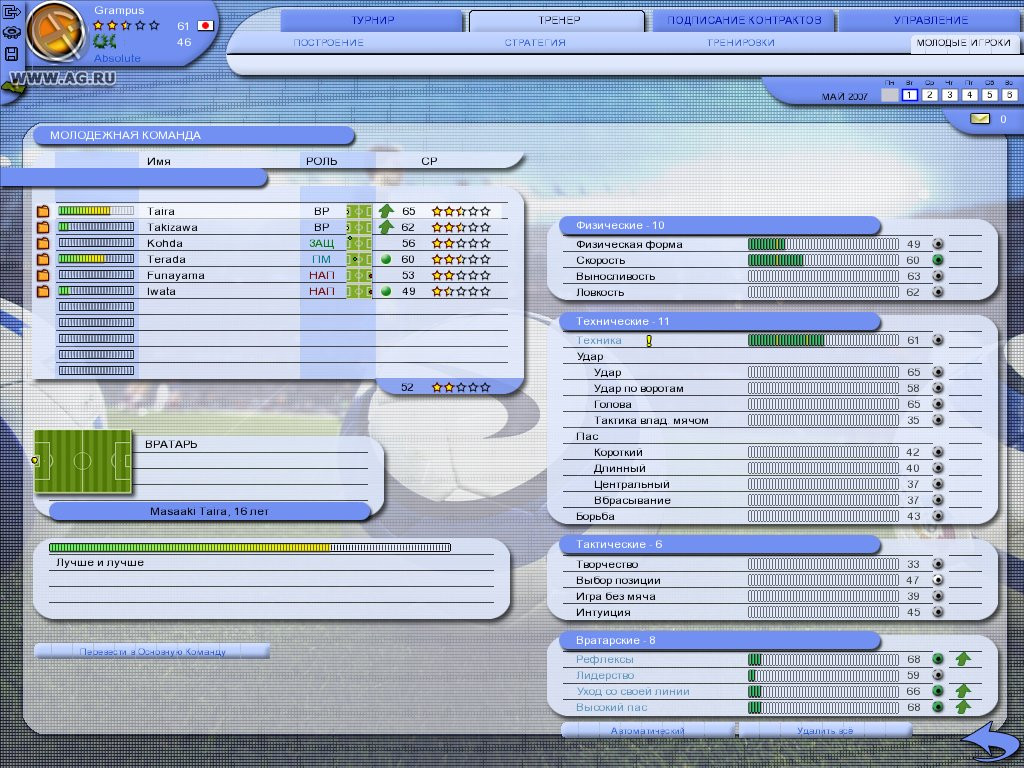Click the folder icon beside Funayama
The width and height of the screenshot is (1024, 768).
(43, 275)
